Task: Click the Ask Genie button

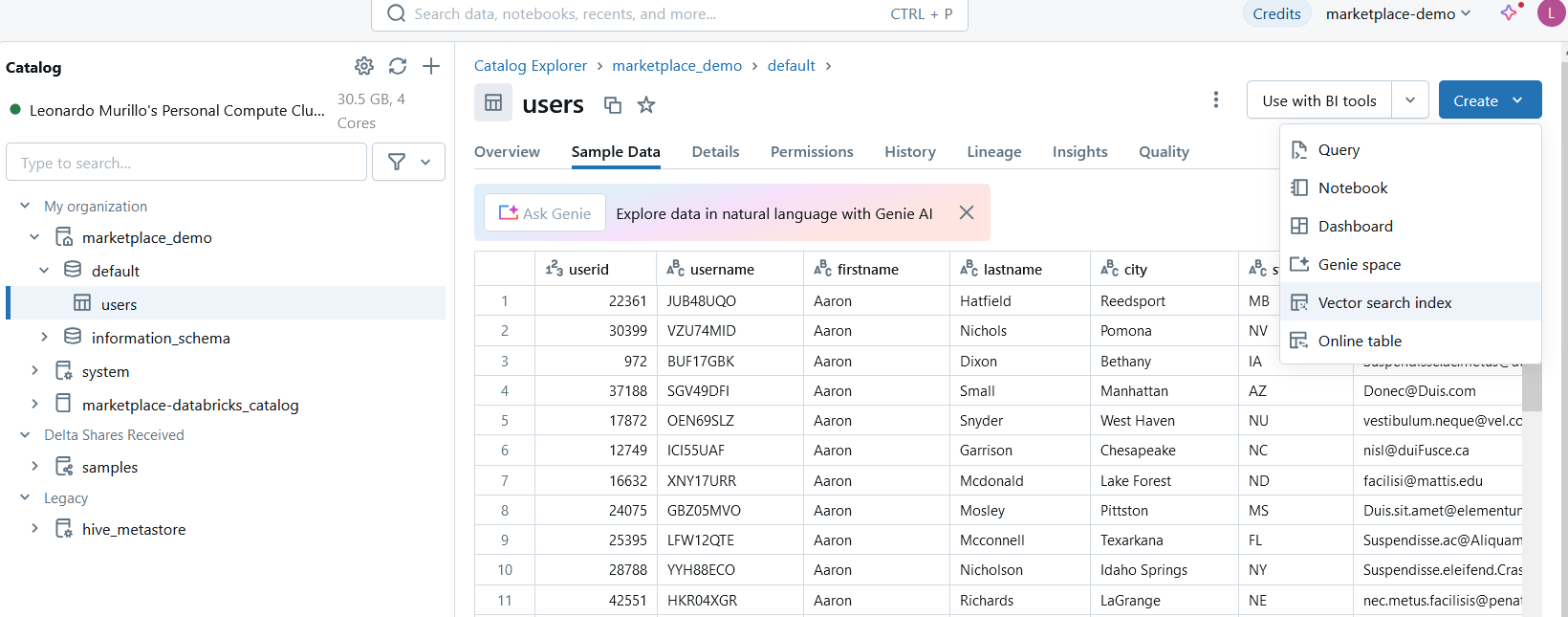Action: 545,213
